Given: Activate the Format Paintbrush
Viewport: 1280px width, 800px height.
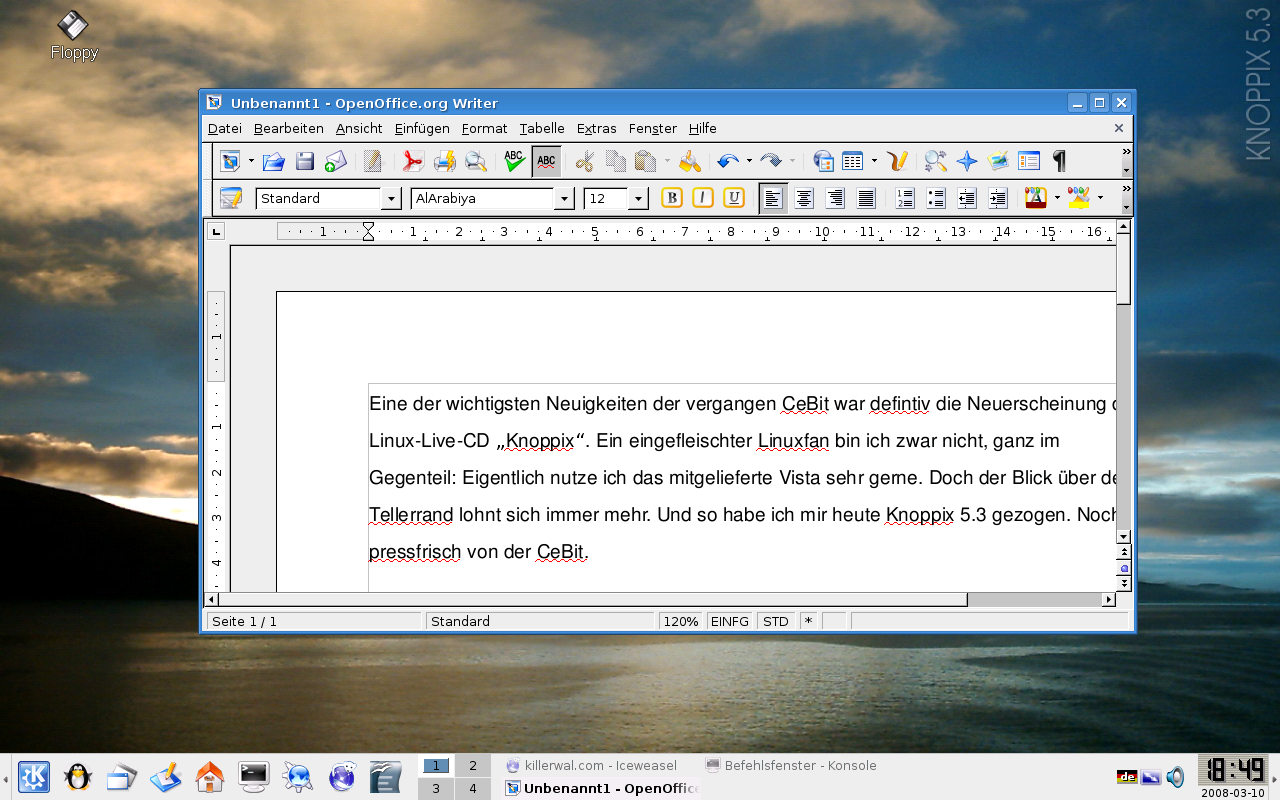Looking at the screenshot, I should pyautogui.click(x=690, y=161).
